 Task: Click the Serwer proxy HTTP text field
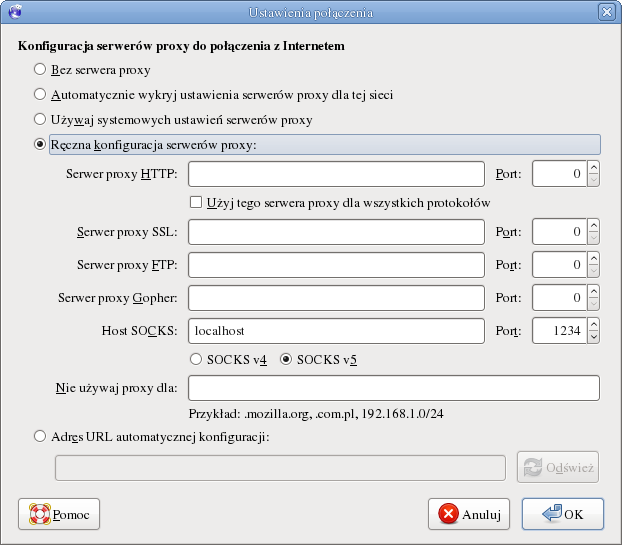[336, 175]
